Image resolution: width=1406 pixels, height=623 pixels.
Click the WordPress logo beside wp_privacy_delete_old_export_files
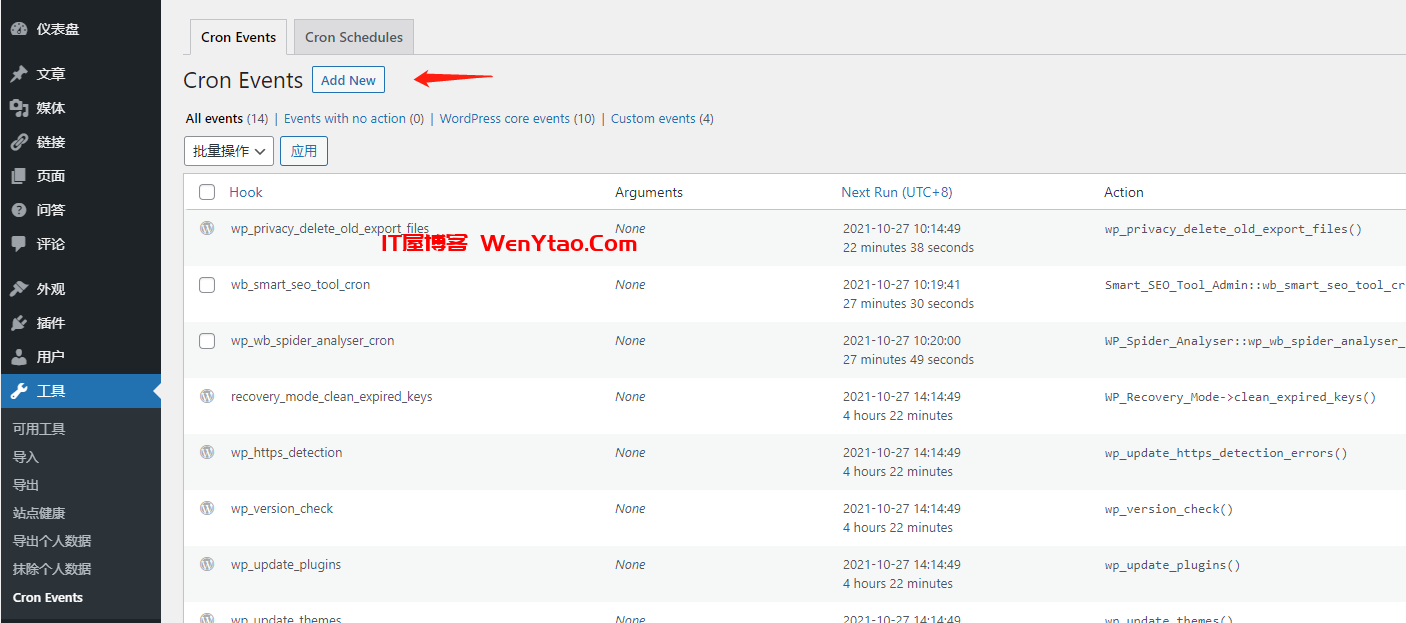(207, 228)
